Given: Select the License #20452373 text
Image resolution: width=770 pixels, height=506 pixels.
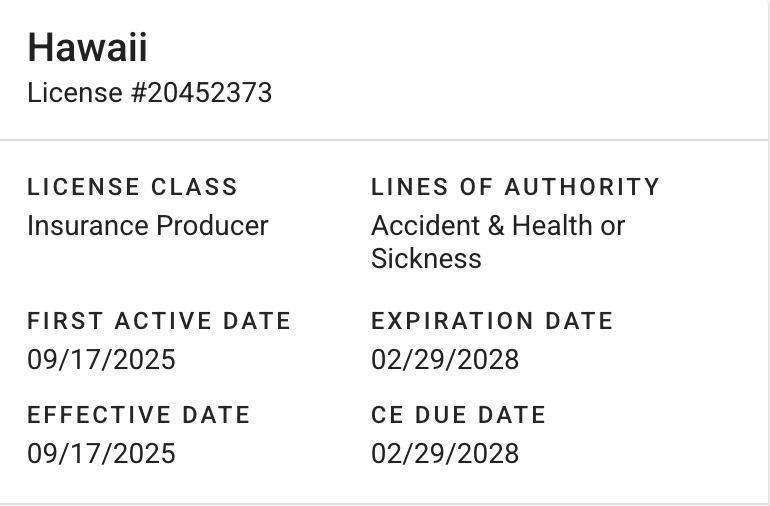Looking at the screenshot, I should tap(149, 93).
